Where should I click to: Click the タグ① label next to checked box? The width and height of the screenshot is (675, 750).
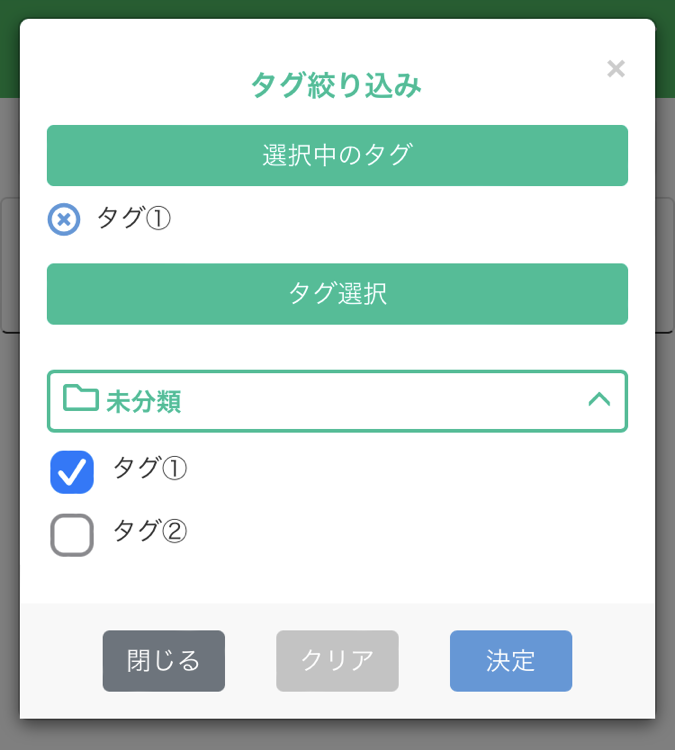coord(150,468)
